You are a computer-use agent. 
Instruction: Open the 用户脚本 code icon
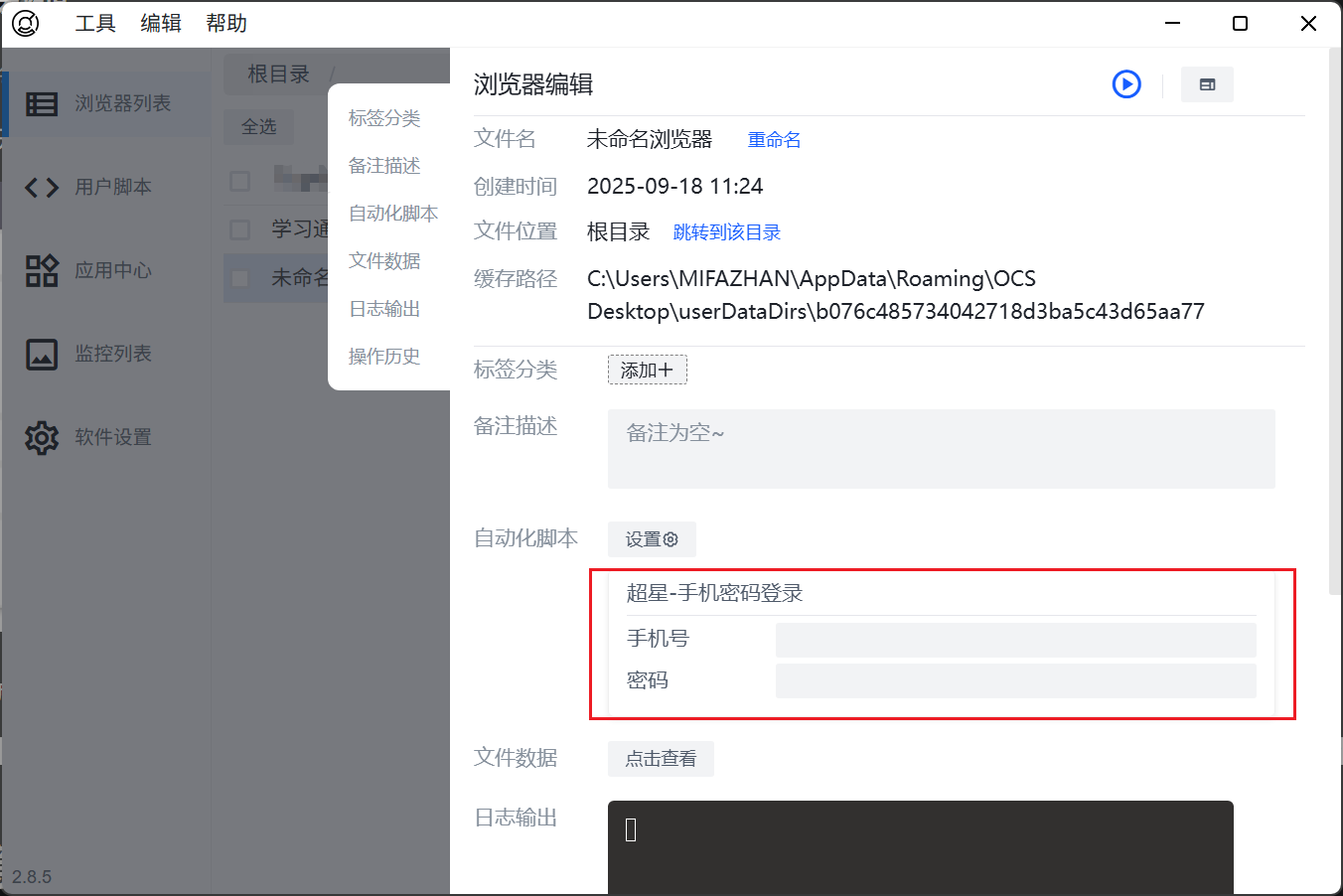42,187
